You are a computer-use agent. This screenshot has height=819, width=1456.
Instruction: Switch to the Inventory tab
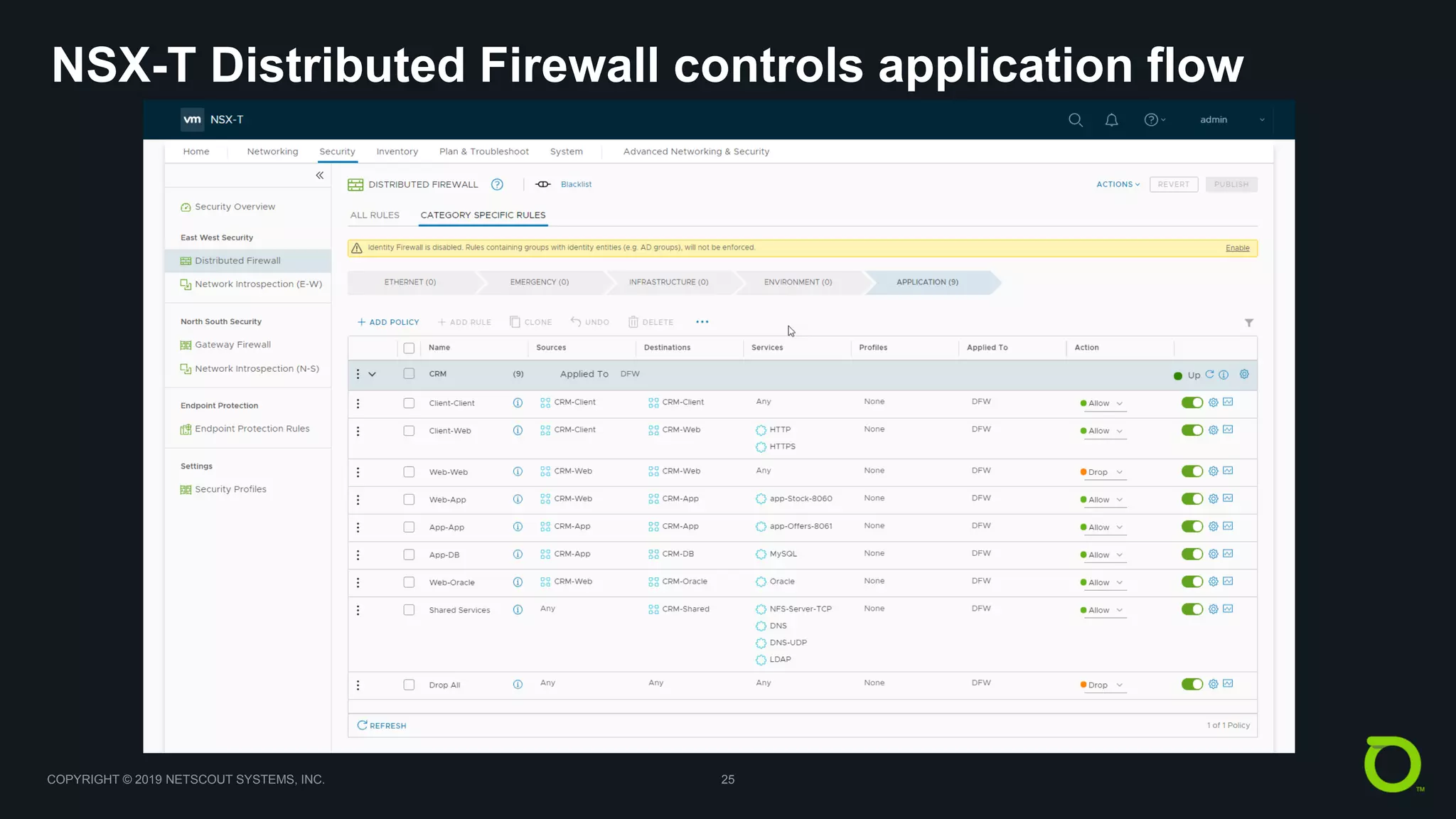coord(397,152)
